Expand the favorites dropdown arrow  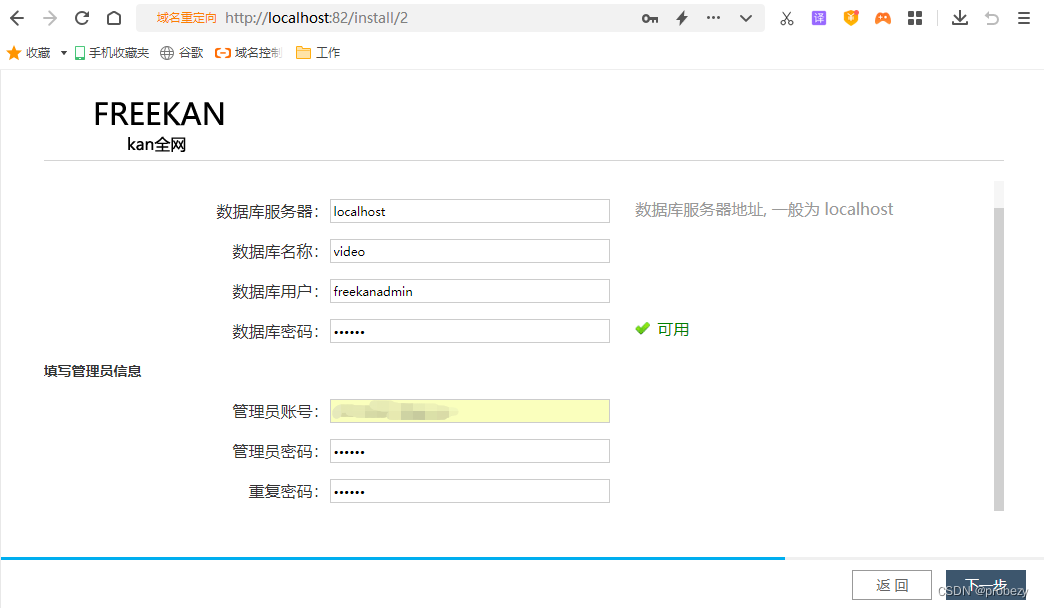(64, 53)
